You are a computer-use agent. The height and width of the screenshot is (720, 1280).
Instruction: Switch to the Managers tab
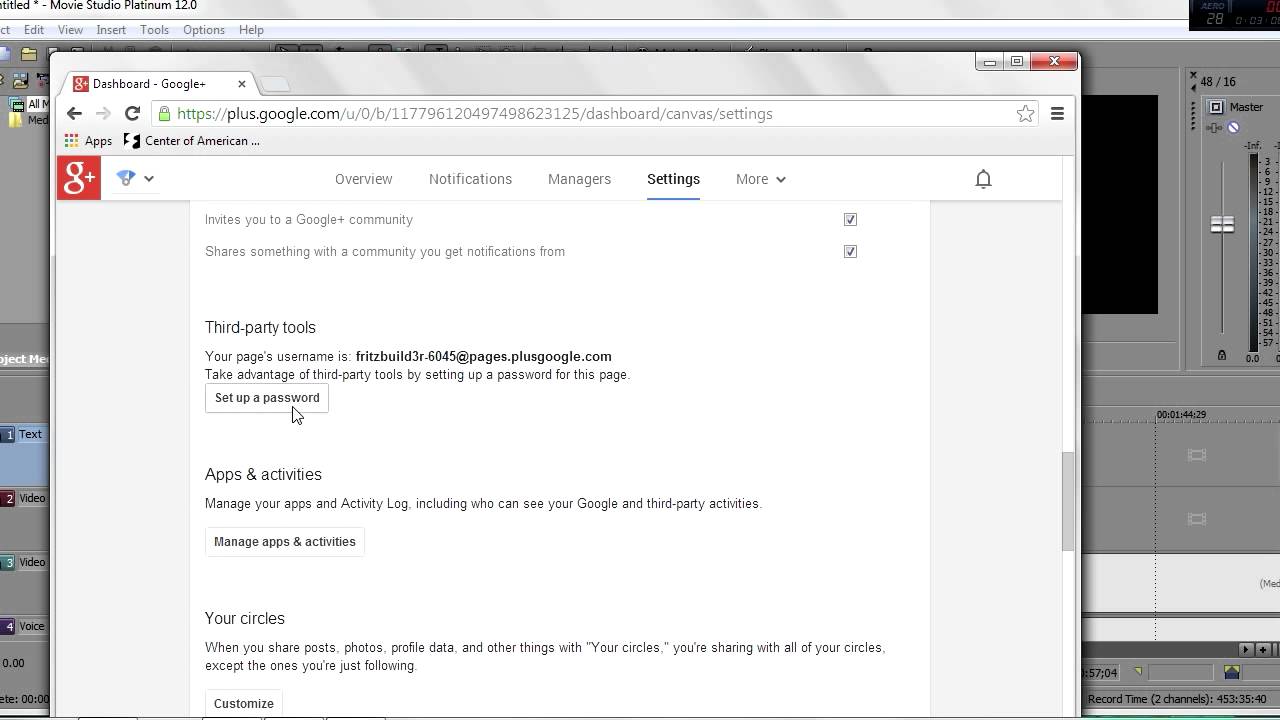coord(579,179)
